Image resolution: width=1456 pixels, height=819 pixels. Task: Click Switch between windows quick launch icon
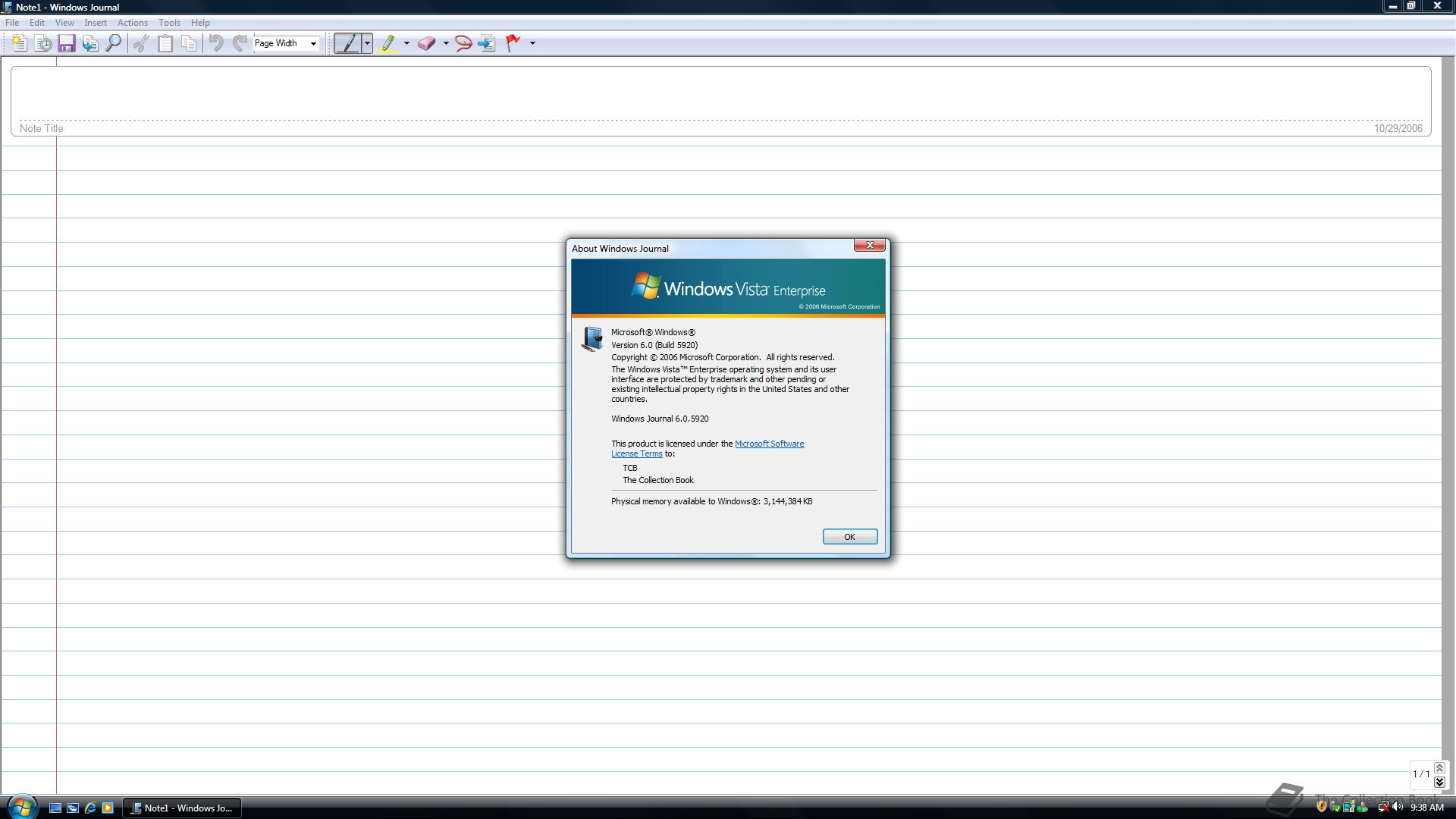click(73, 808)
